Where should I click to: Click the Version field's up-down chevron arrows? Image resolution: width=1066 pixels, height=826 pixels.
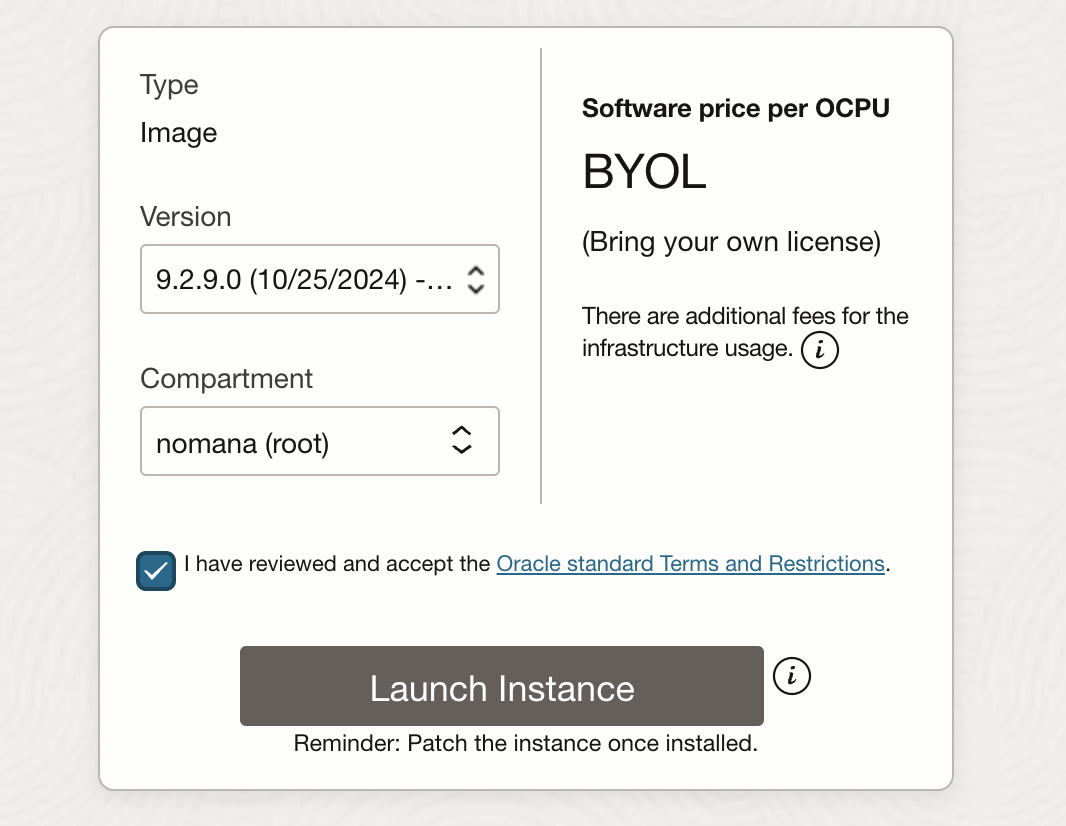[x=476, y=279]
